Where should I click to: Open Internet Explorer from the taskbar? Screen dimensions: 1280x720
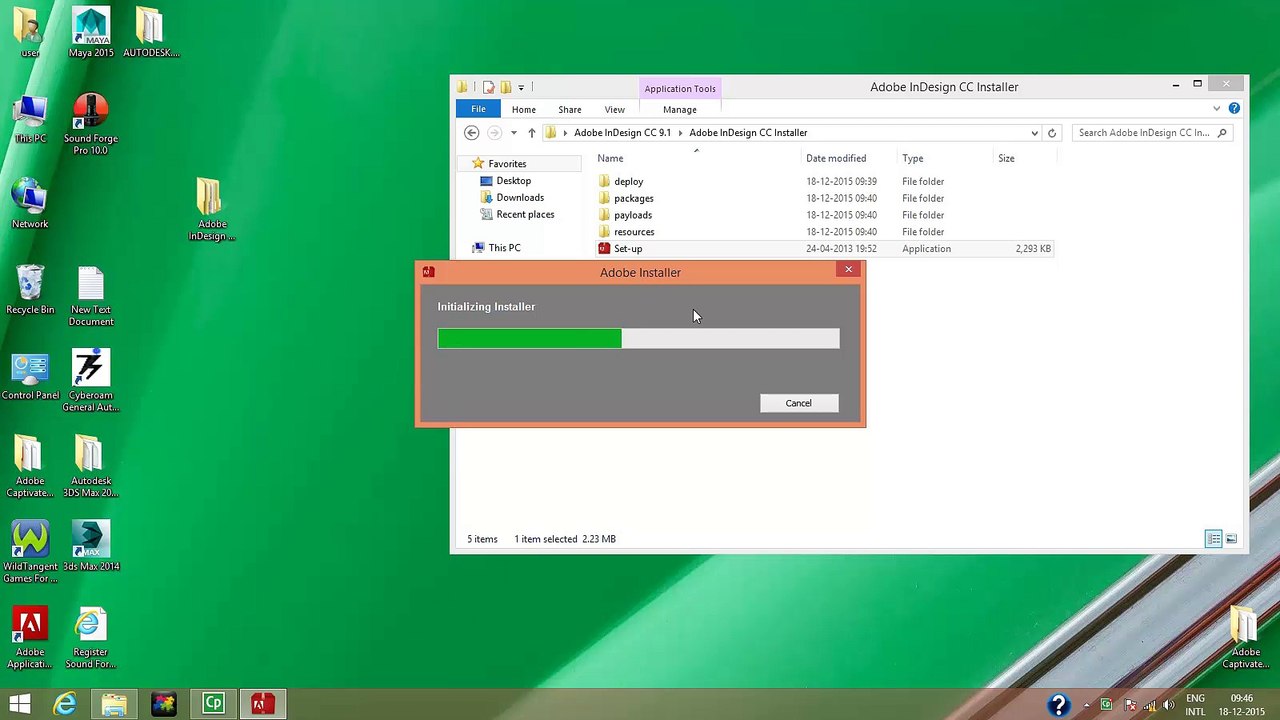click(65, 704)
